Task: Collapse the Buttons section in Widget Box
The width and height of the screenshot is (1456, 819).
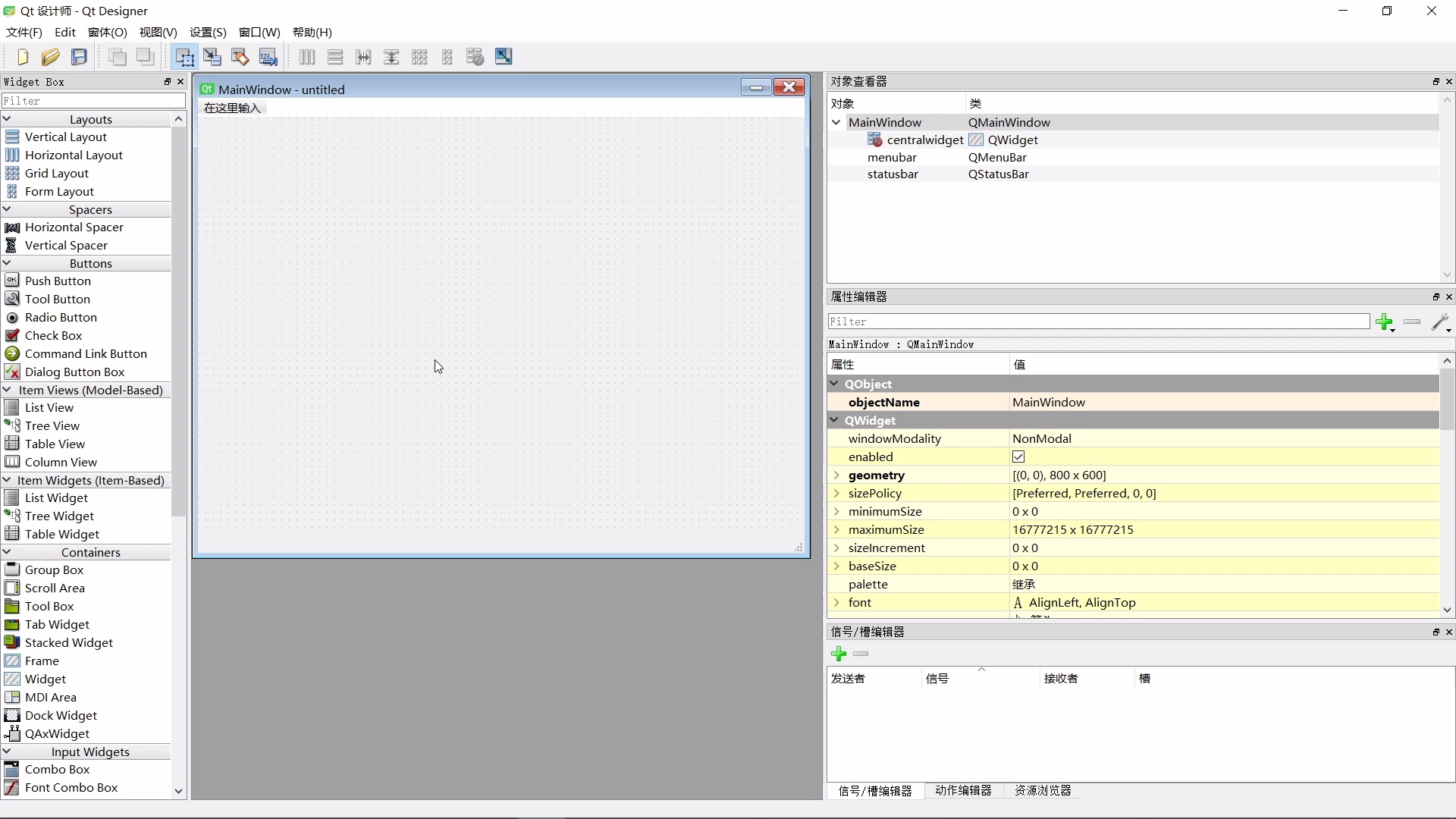Action: [x=7, y=263]
